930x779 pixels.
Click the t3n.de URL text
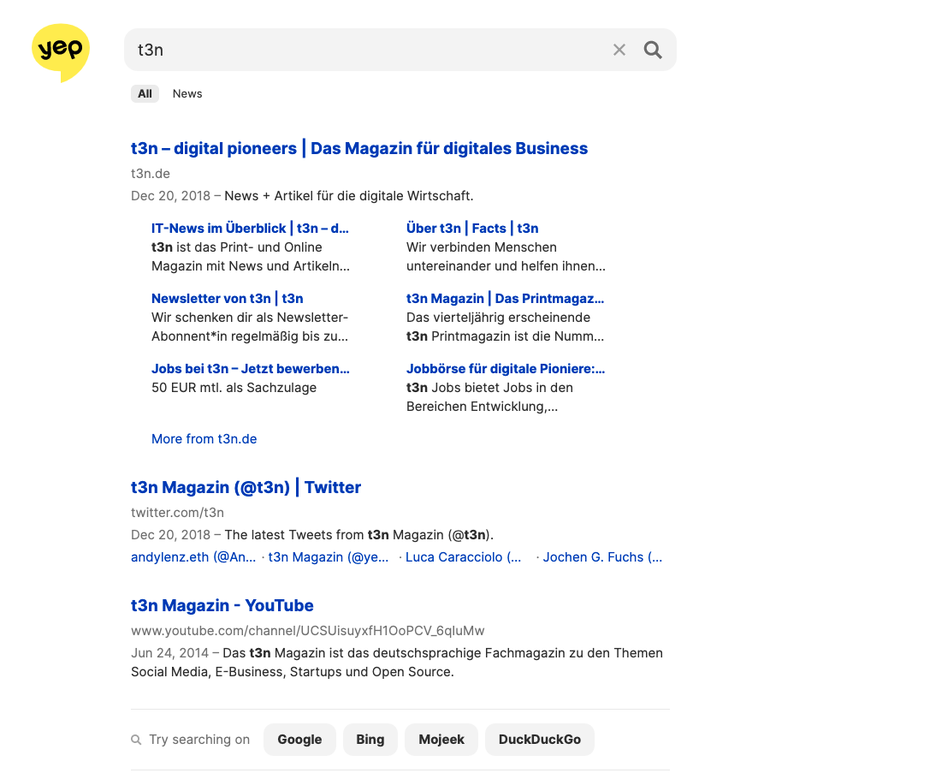(151, 173)
